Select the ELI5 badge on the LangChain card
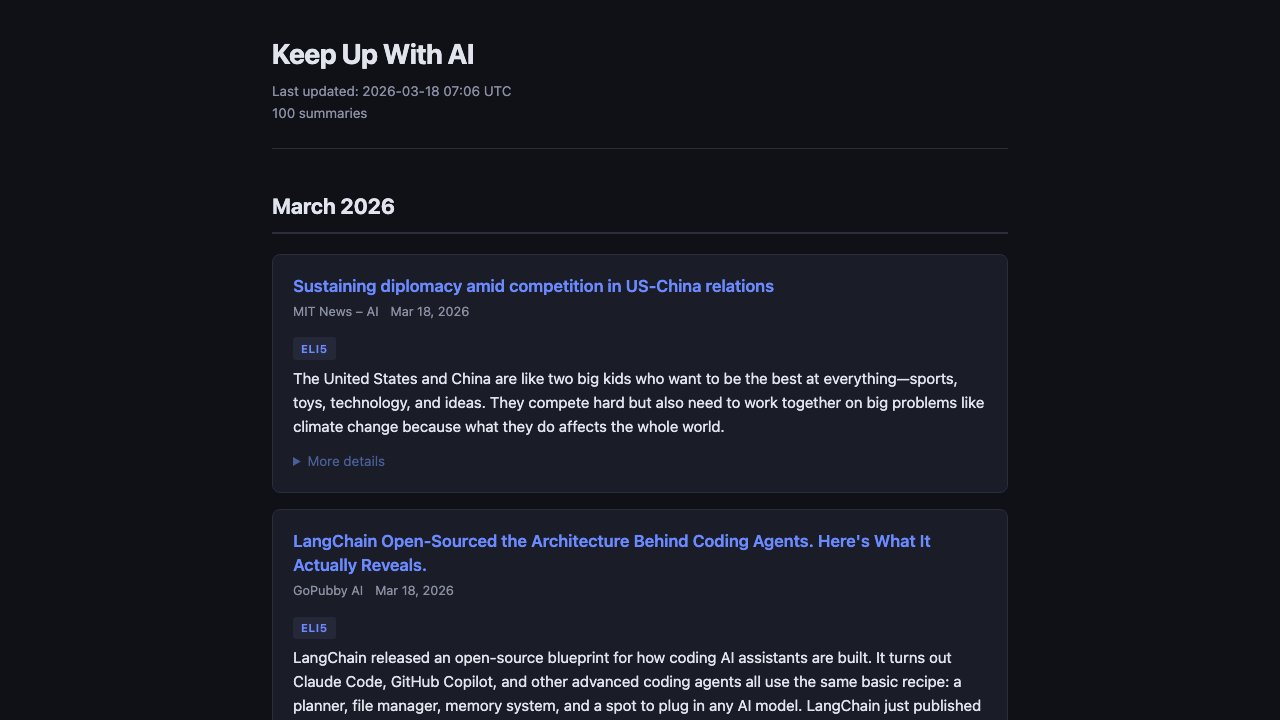Viewport: 1280px width, 720px height. coord(314,628)
